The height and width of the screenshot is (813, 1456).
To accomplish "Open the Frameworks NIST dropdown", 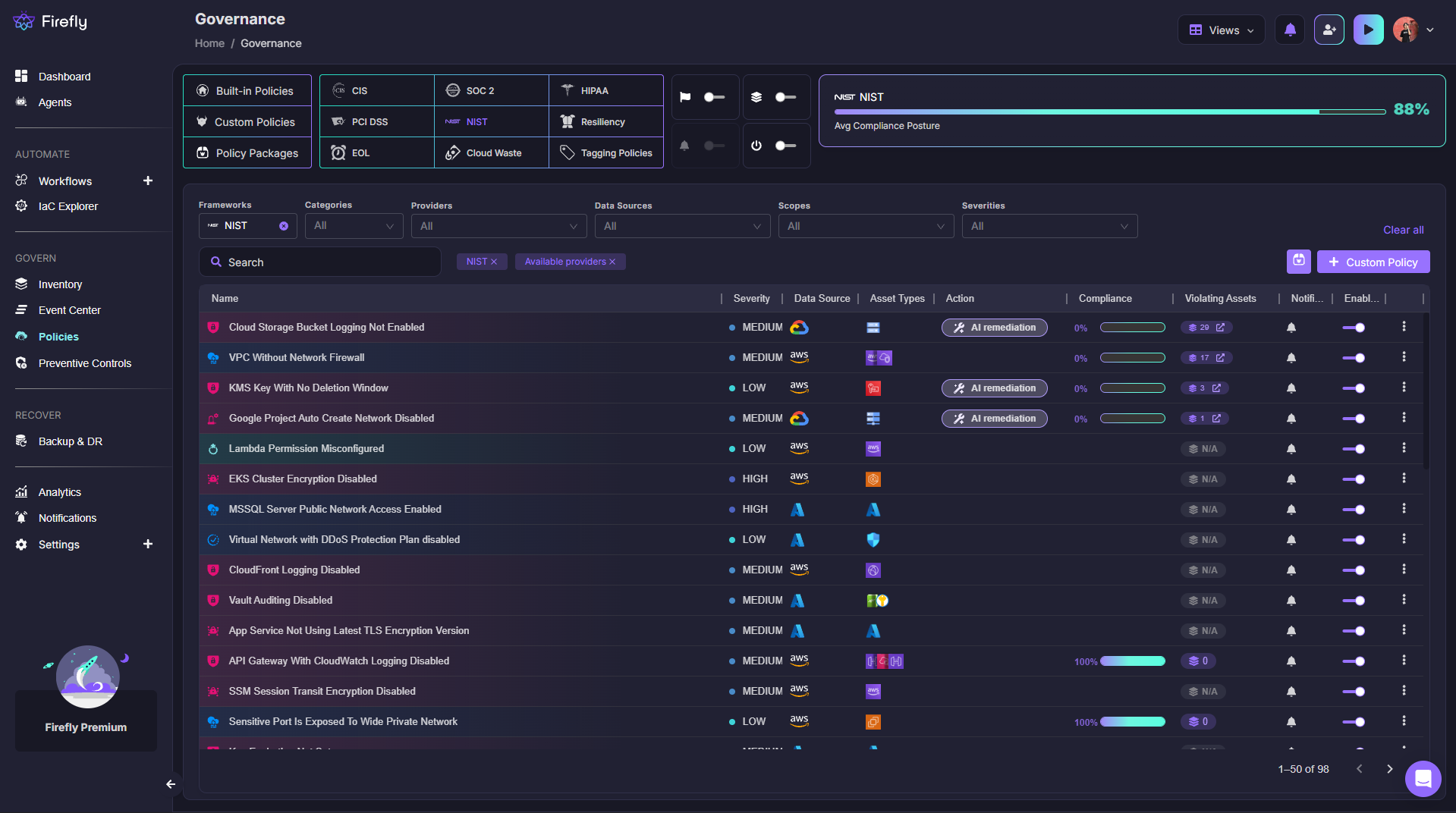I will [247, 226].
